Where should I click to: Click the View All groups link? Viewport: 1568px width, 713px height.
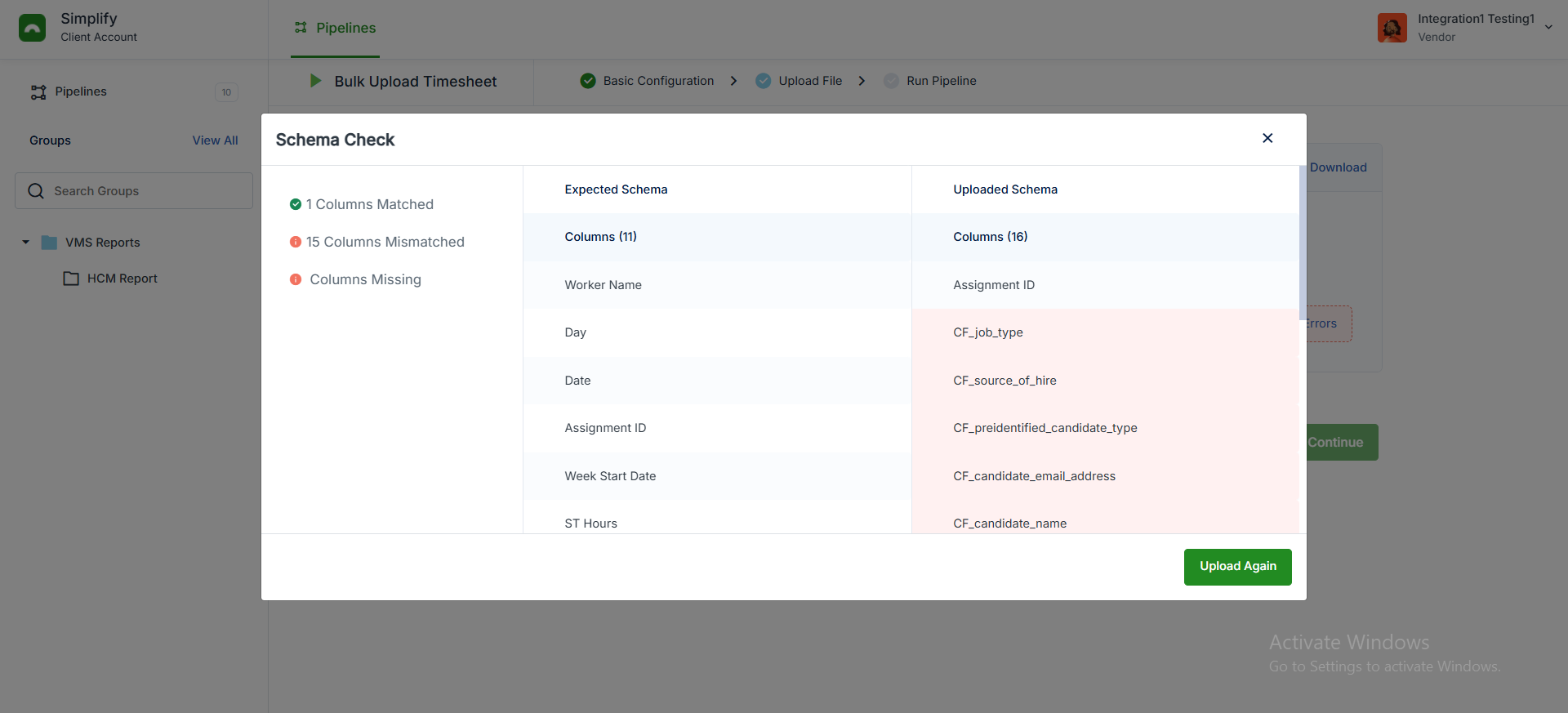[x=215, y=140]
